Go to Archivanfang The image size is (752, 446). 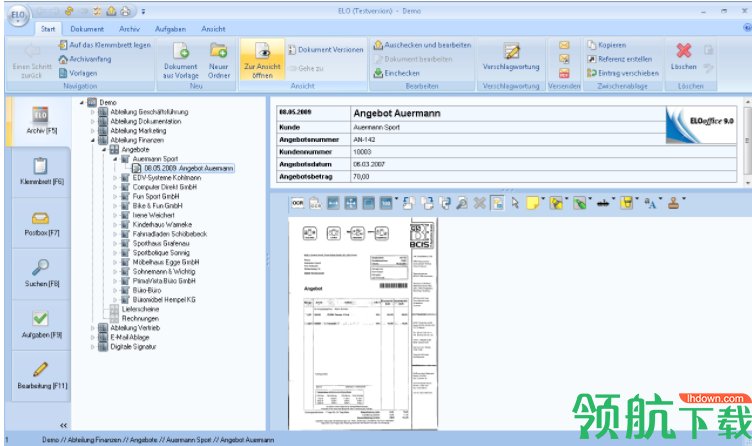(x=85, y=59)
